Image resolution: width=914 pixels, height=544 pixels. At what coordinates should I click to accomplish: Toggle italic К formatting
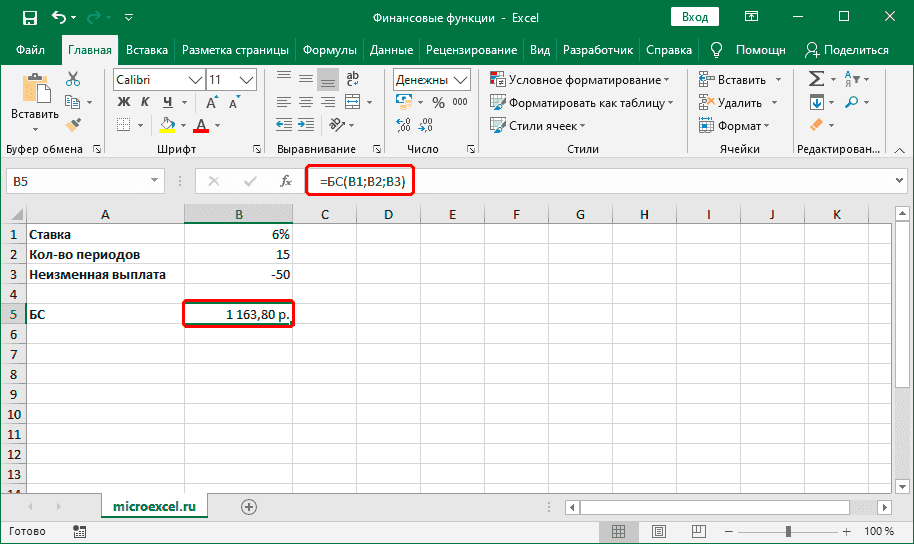coord(147,102)
